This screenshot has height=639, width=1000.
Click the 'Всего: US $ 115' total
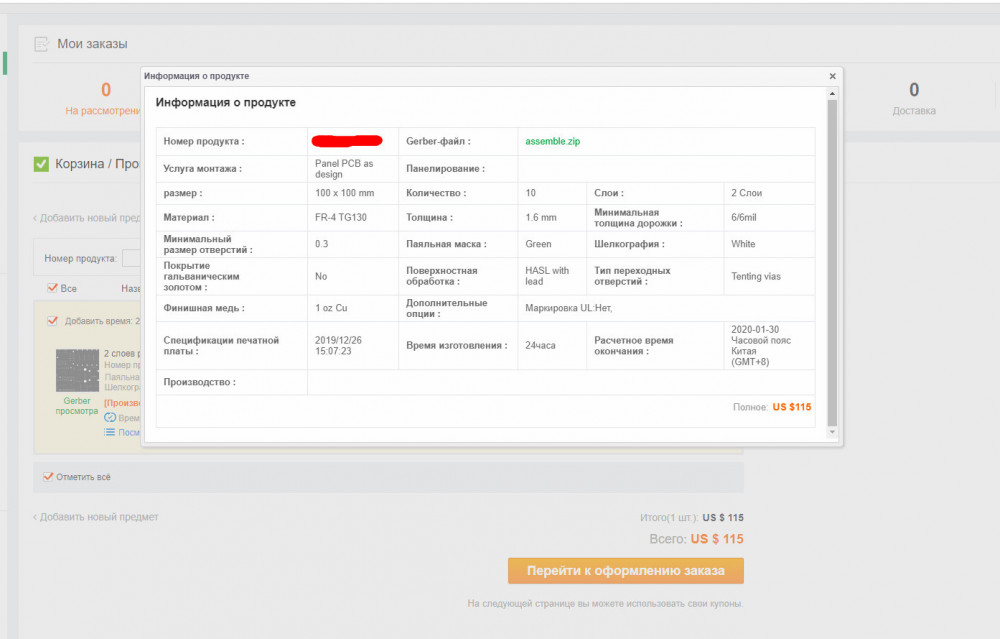696,539
